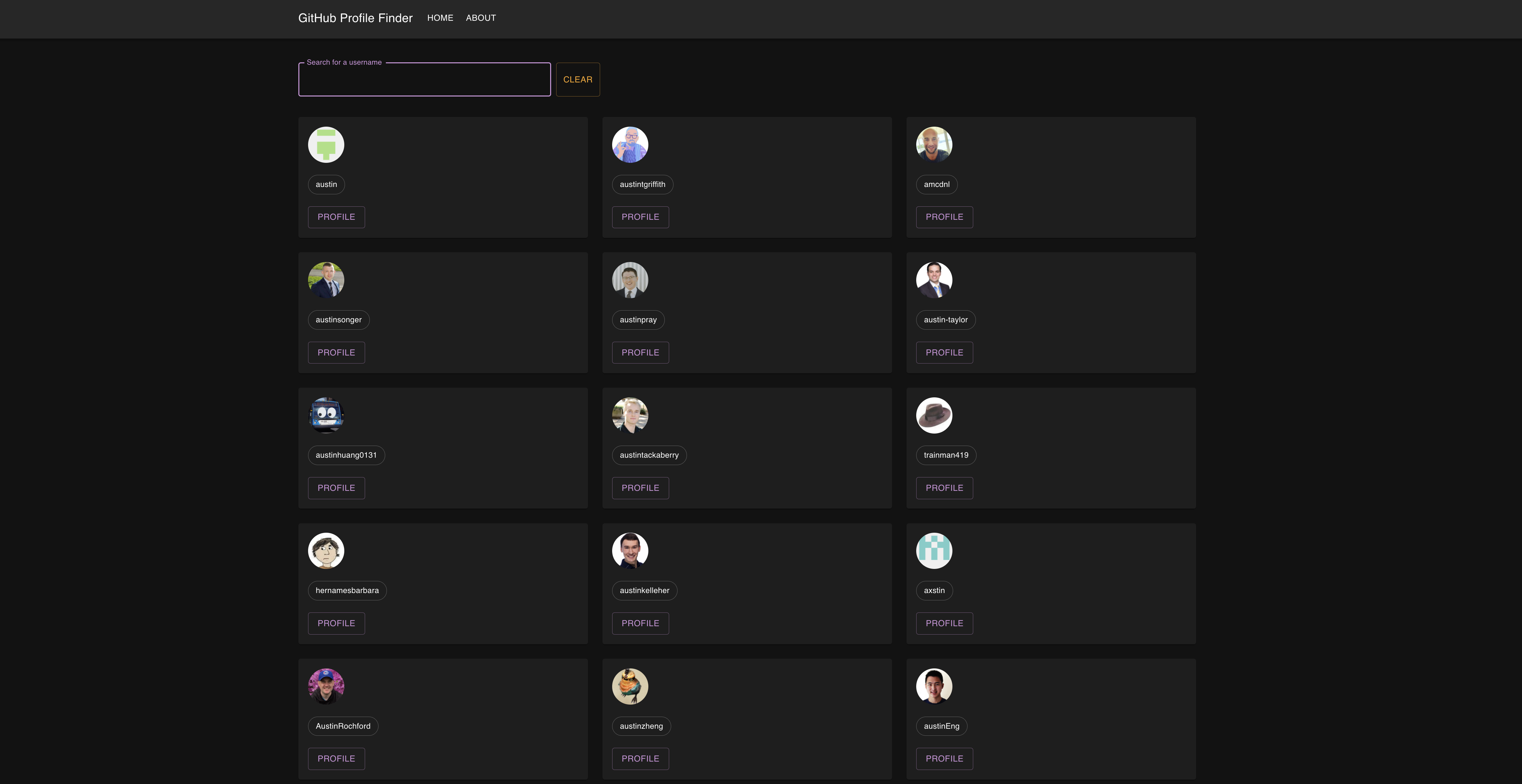1522x784 pixels.
Task: Open austinpray's PROFILE button
Action: pyautogui.click(x=640, y=352)
